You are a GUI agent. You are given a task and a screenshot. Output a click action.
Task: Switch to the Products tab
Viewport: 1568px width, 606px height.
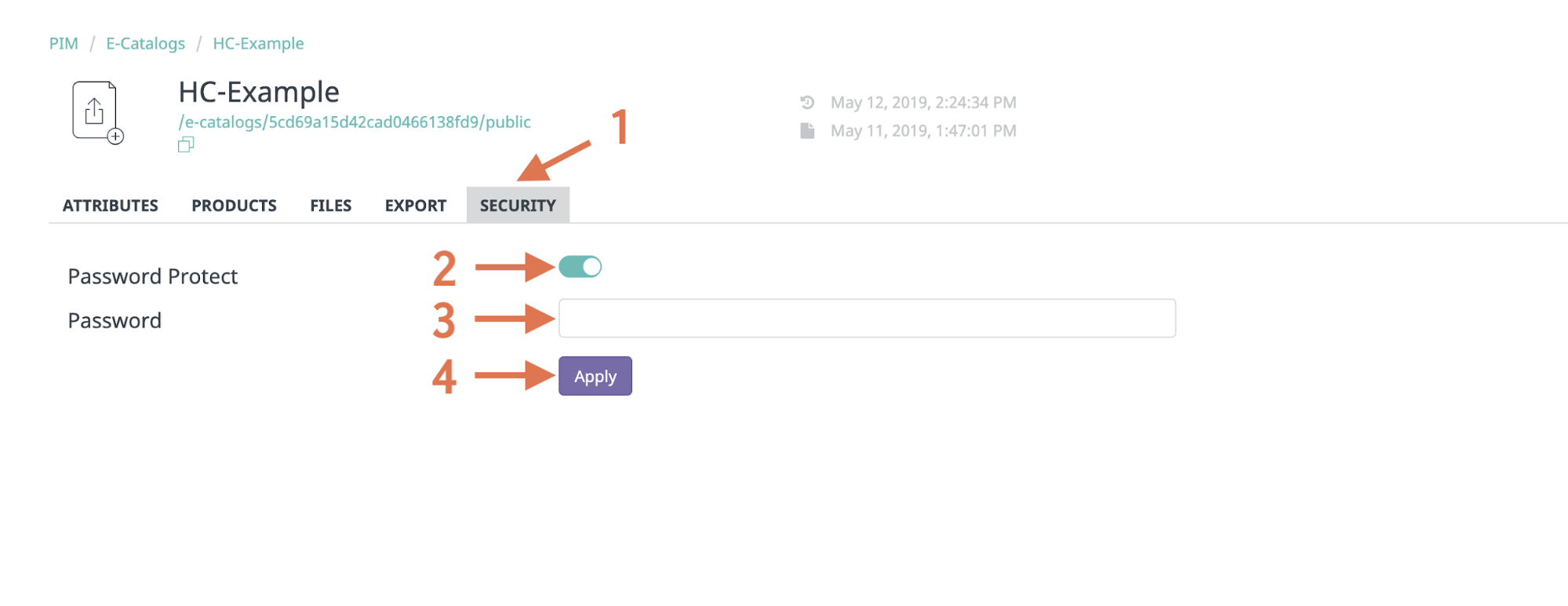coord(234,206)
